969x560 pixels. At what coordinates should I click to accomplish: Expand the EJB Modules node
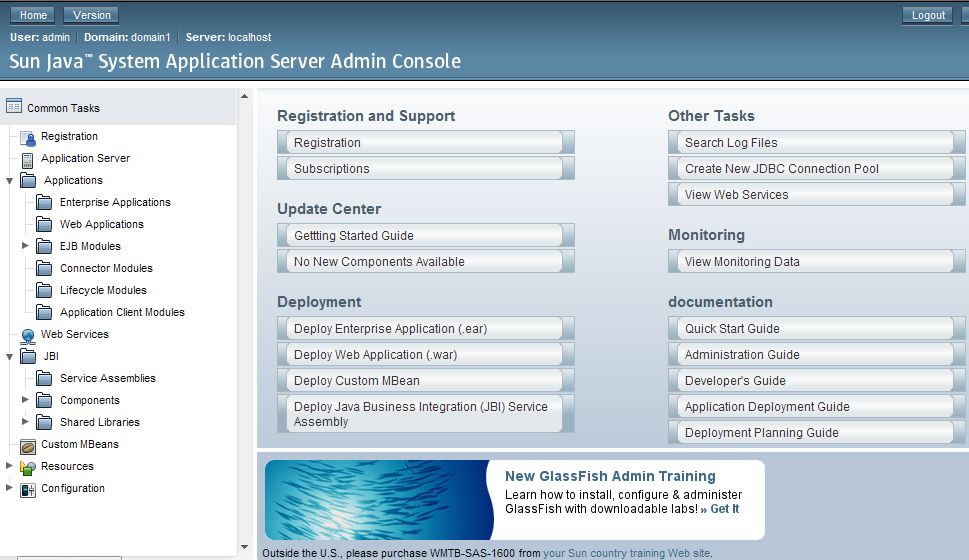(25, 245)
